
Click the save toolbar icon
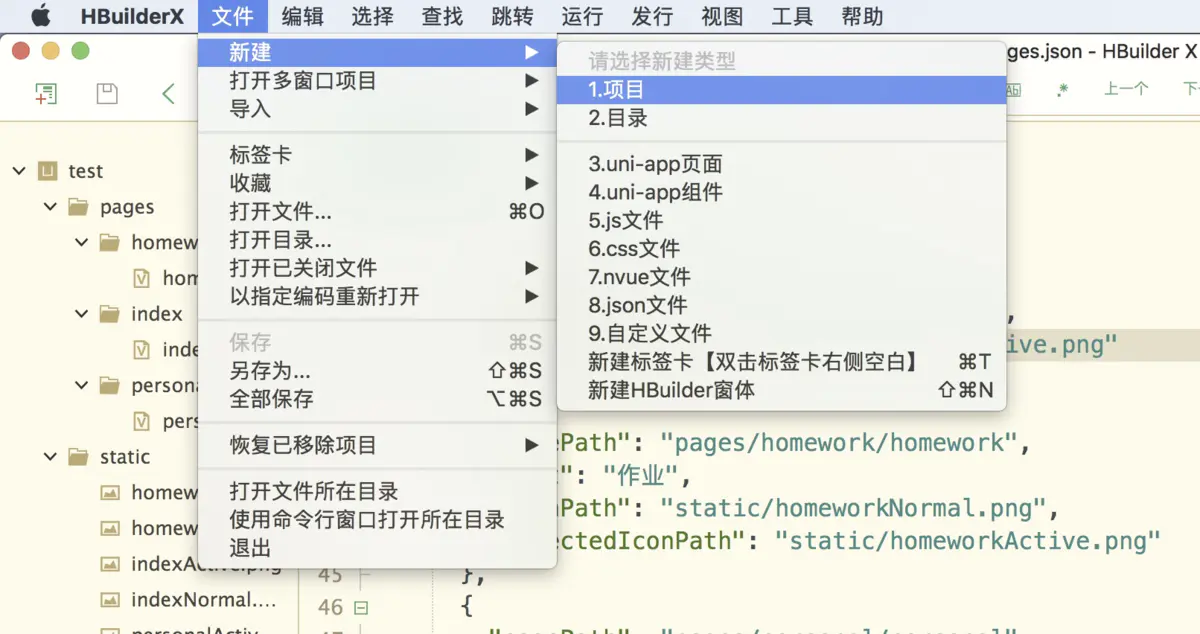[x=107, y=94]
